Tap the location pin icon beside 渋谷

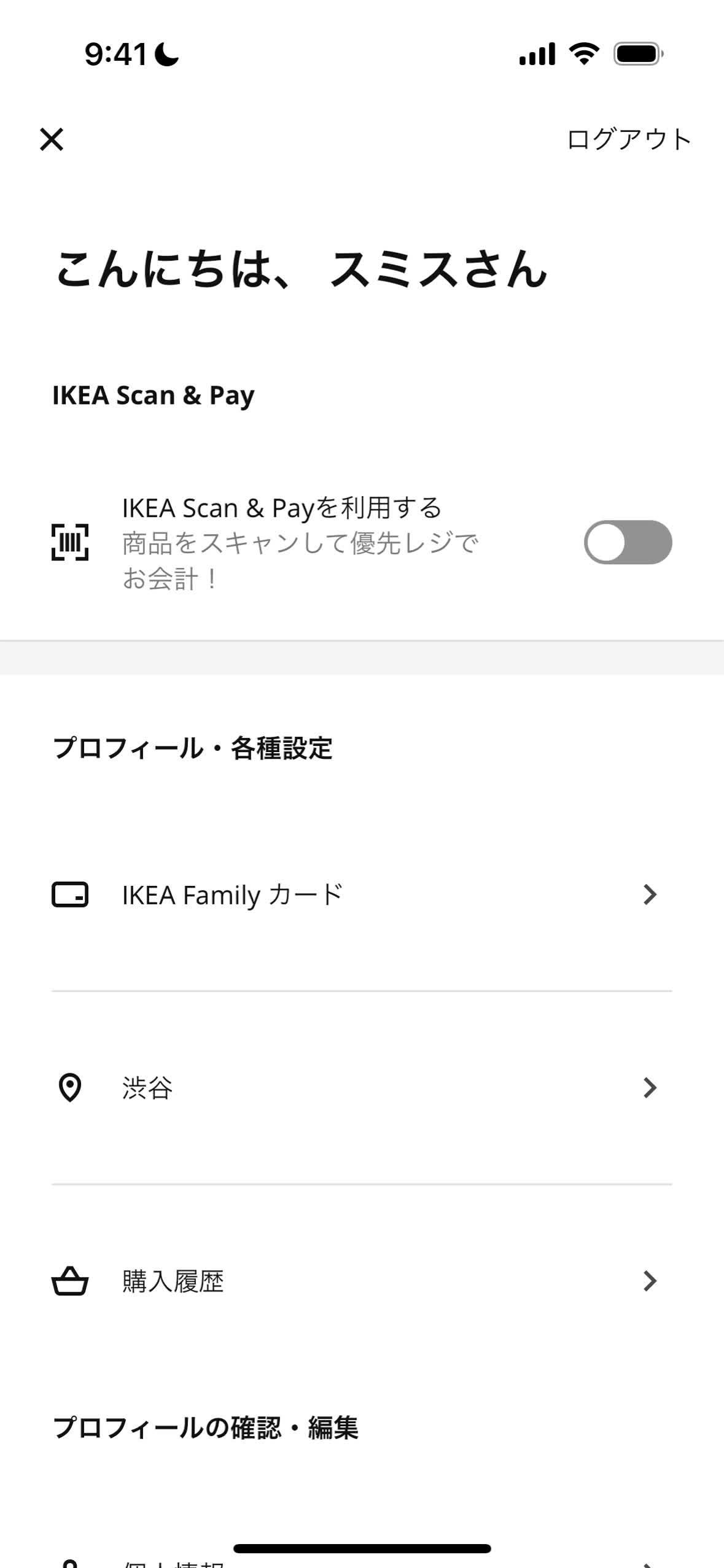pyautogui.click(x=69, y=1087)
